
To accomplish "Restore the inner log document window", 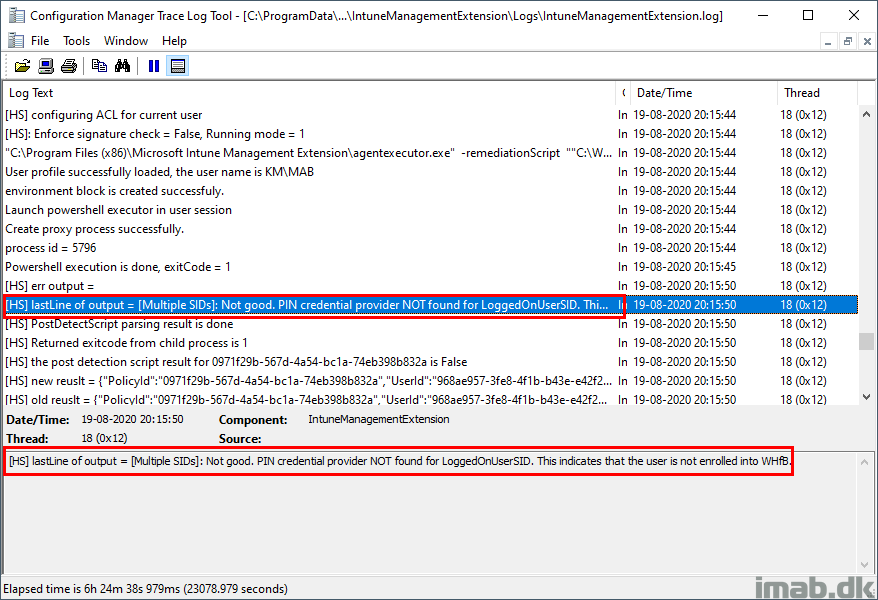I will [x=848, y=41].
